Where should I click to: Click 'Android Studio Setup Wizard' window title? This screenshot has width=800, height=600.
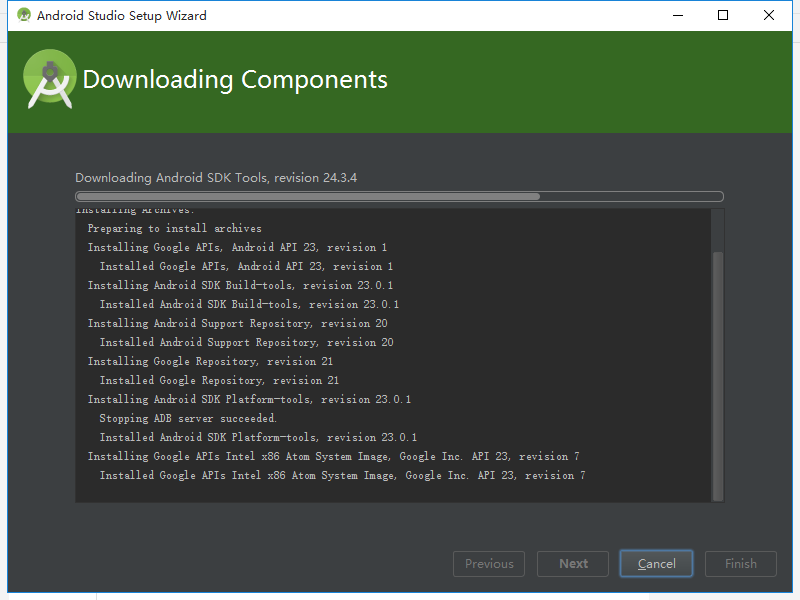122,15
